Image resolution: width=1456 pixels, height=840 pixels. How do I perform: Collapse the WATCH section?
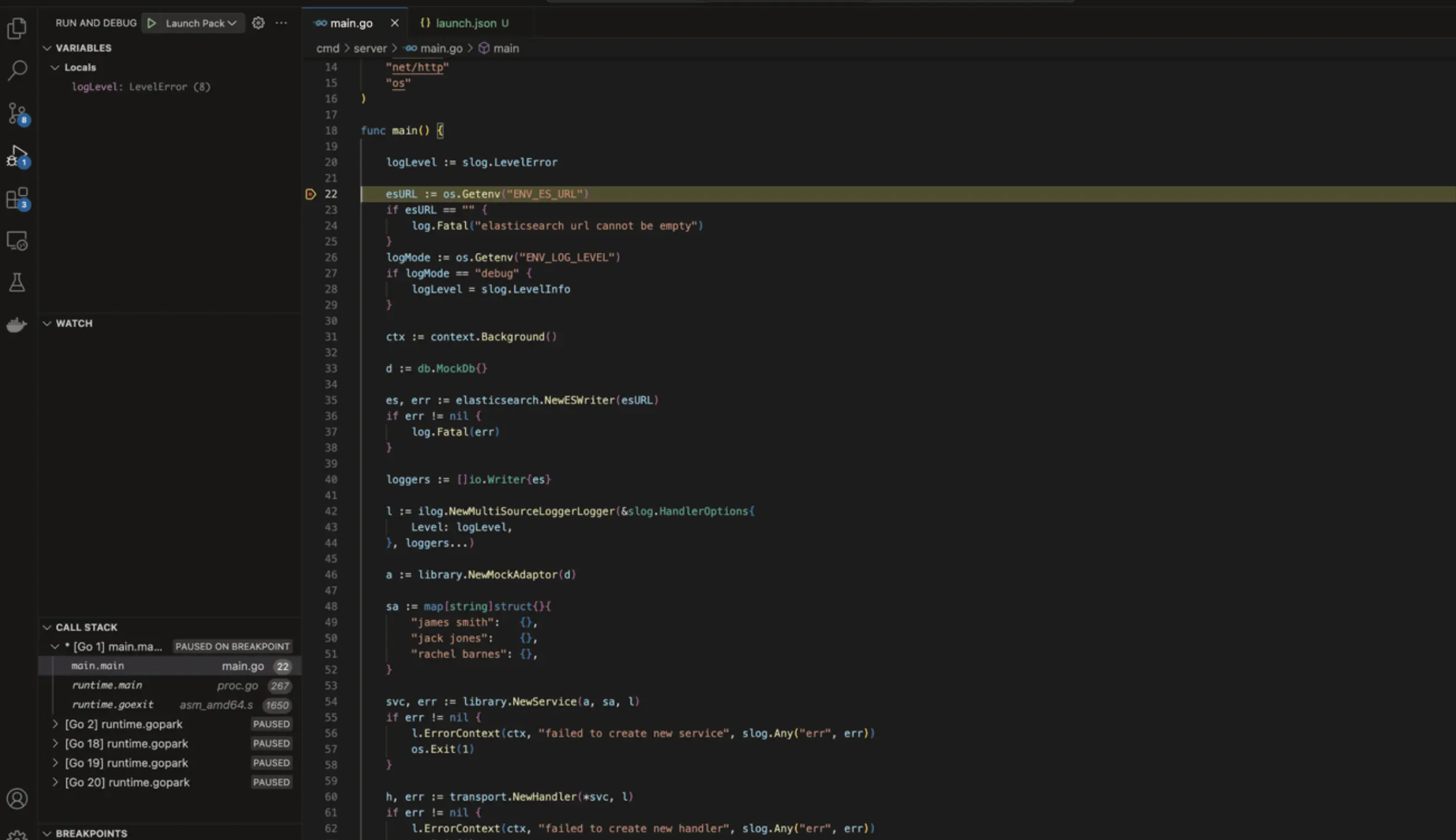tap(47, 323)
